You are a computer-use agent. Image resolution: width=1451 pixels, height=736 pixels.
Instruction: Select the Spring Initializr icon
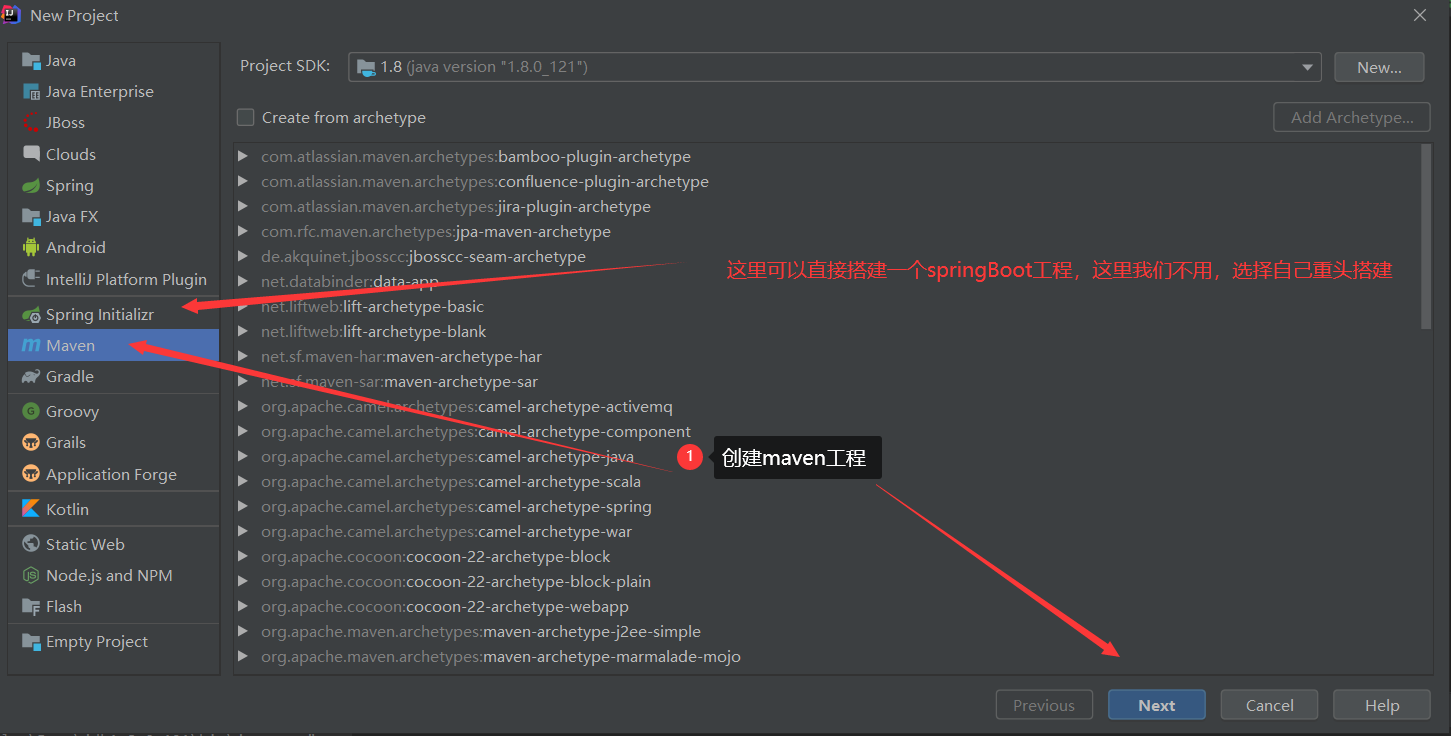click(31, 314)
